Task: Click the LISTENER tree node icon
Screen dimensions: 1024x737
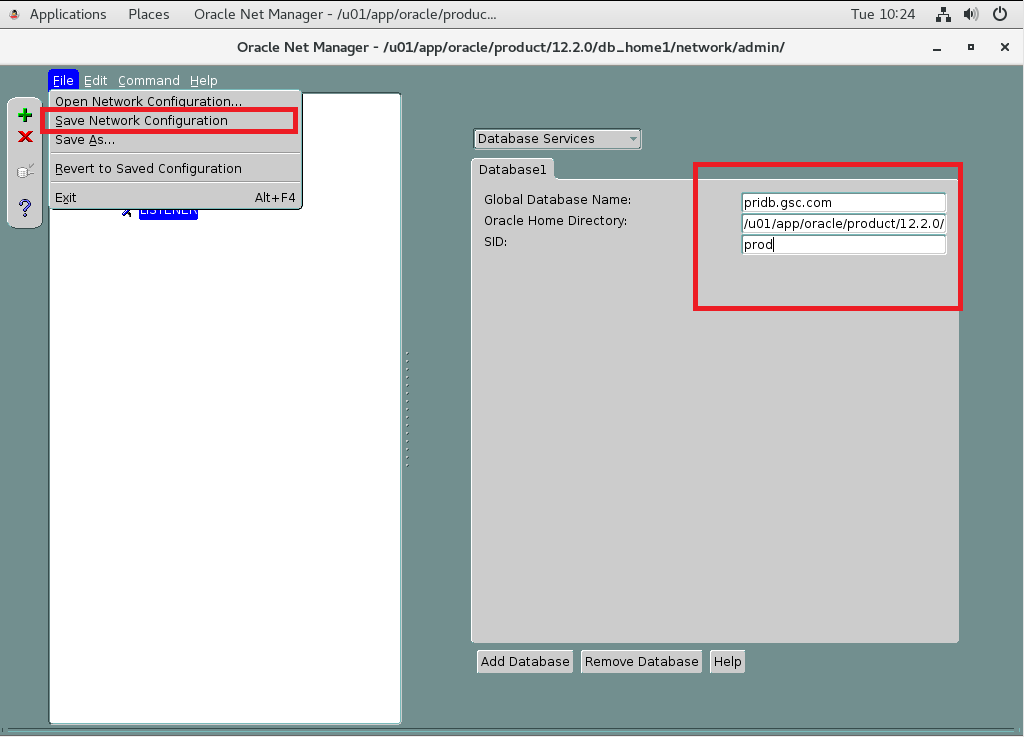Action: pyautogui.click(x=127, y=212)
